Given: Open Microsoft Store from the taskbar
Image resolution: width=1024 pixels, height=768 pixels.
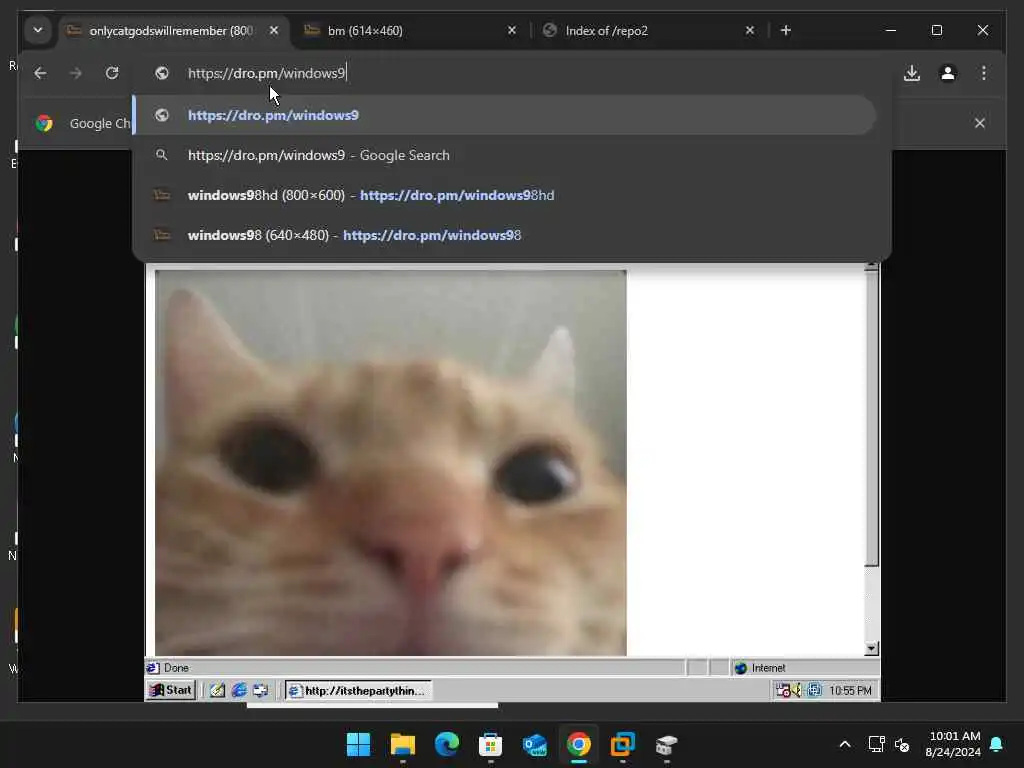Looking at the screenshot, I should coord(490,744).
